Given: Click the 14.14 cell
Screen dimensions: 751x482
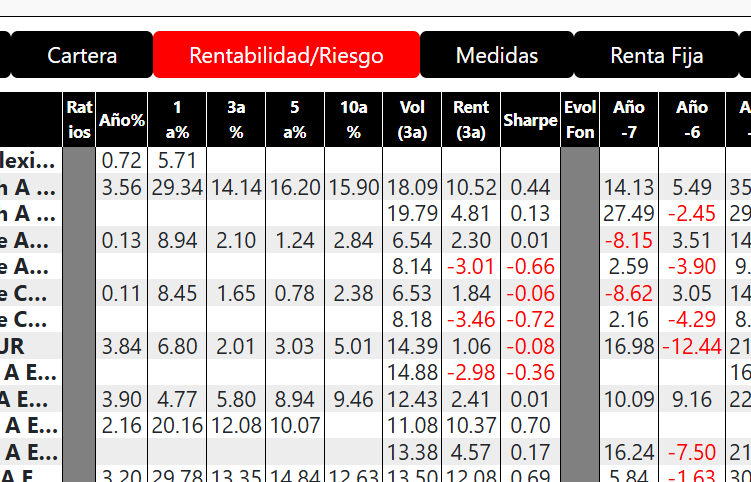Looking at the screenshot, I should [x=236, y=187].
